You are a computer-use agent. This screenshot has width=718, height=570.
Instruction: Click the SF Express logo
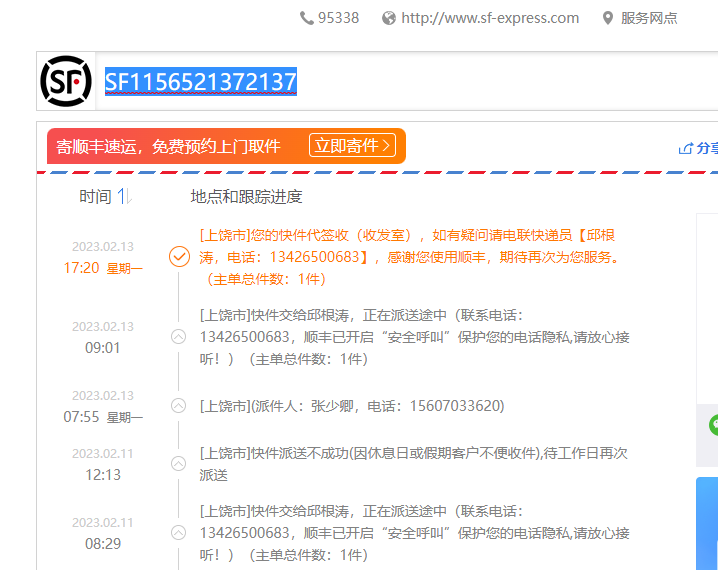click(66, 81)
